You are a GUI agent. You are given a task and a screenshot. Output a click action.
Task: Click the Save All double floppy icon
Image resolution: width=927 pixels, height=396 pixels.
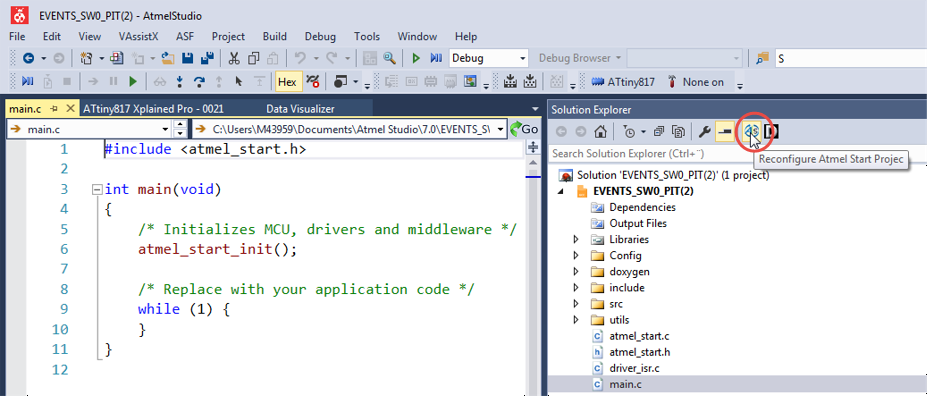point(207,58)
